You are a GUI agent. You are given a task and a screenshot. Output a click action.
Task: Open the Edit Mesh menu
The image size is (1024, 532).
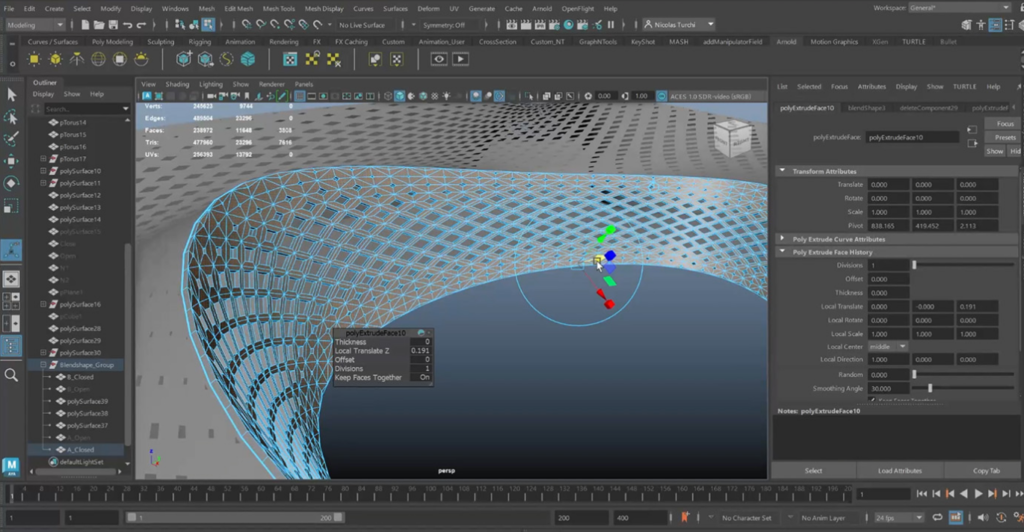pos(238,8)
